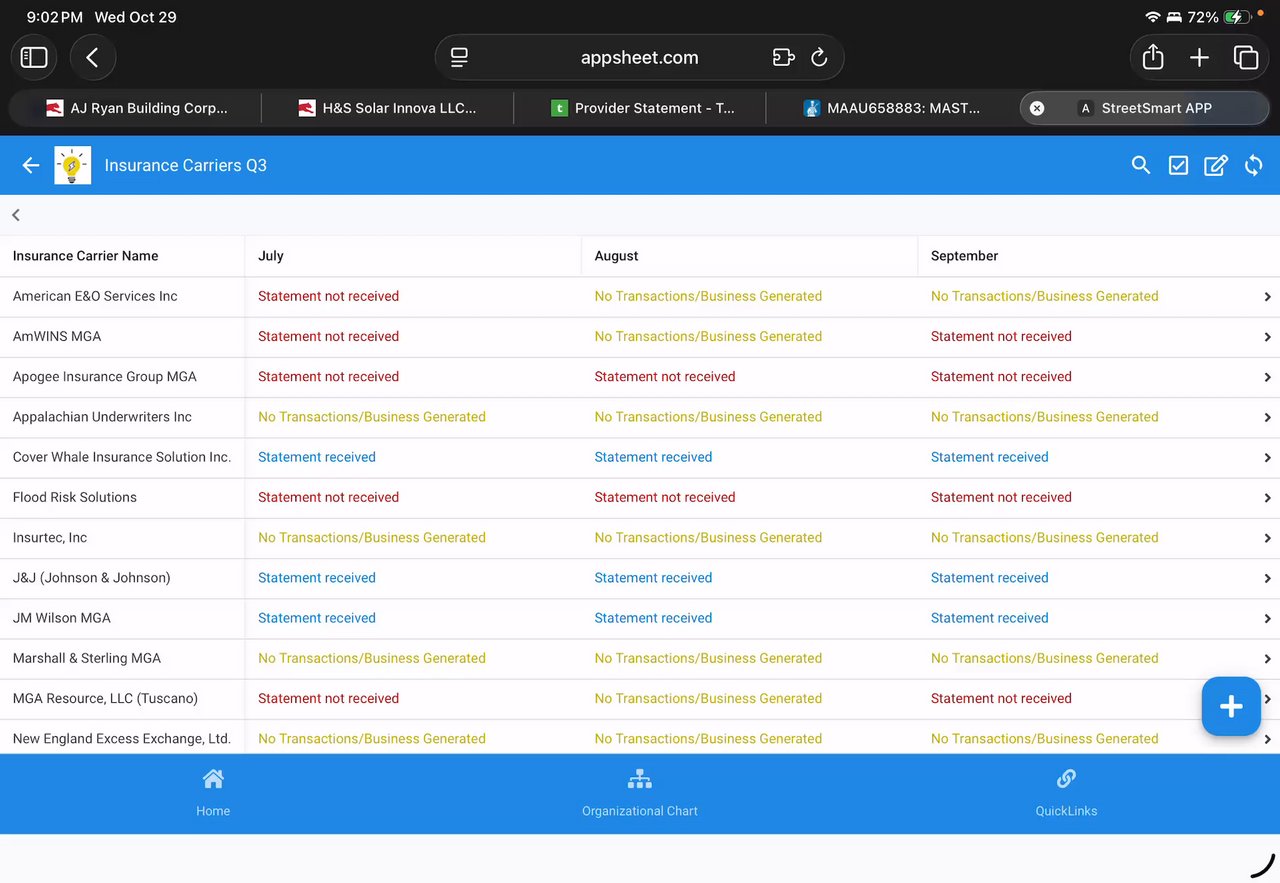Select the AmWINS MGA carrier name
This screenshot has width=1280, height=883.
pos(57,336)
